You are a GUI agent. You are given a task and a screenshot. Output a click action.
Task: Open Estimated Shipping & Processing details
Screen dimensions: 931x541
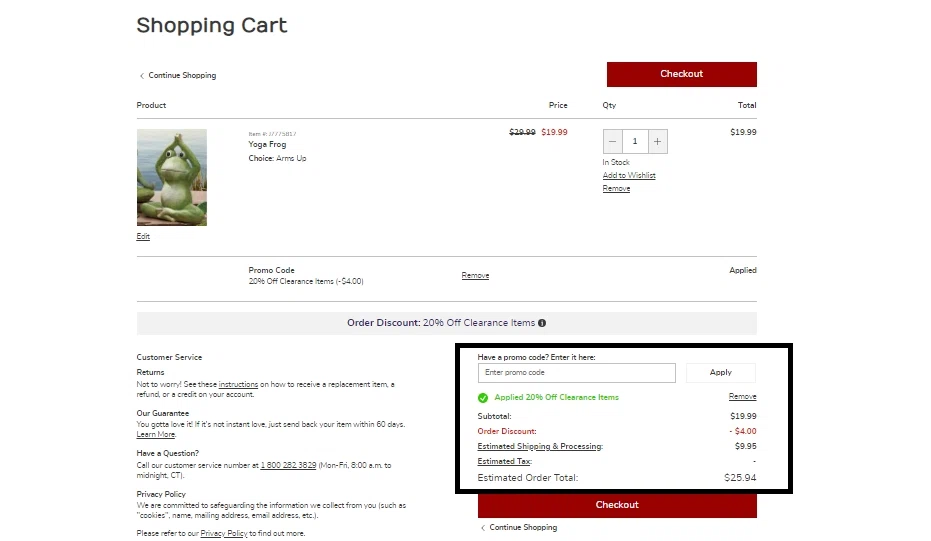pos(540,447)
